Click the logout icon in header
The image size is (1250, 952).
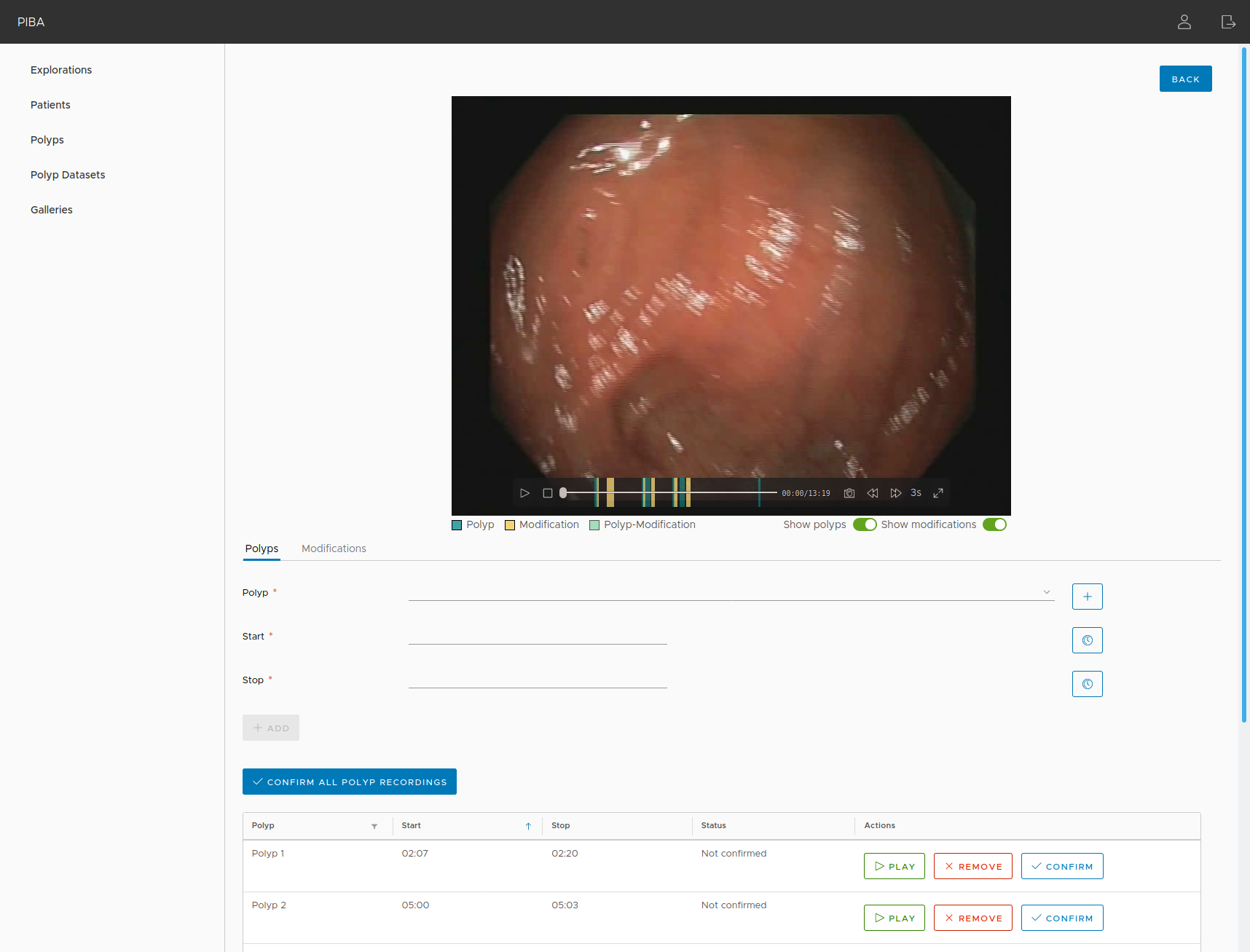[1228, 22]
